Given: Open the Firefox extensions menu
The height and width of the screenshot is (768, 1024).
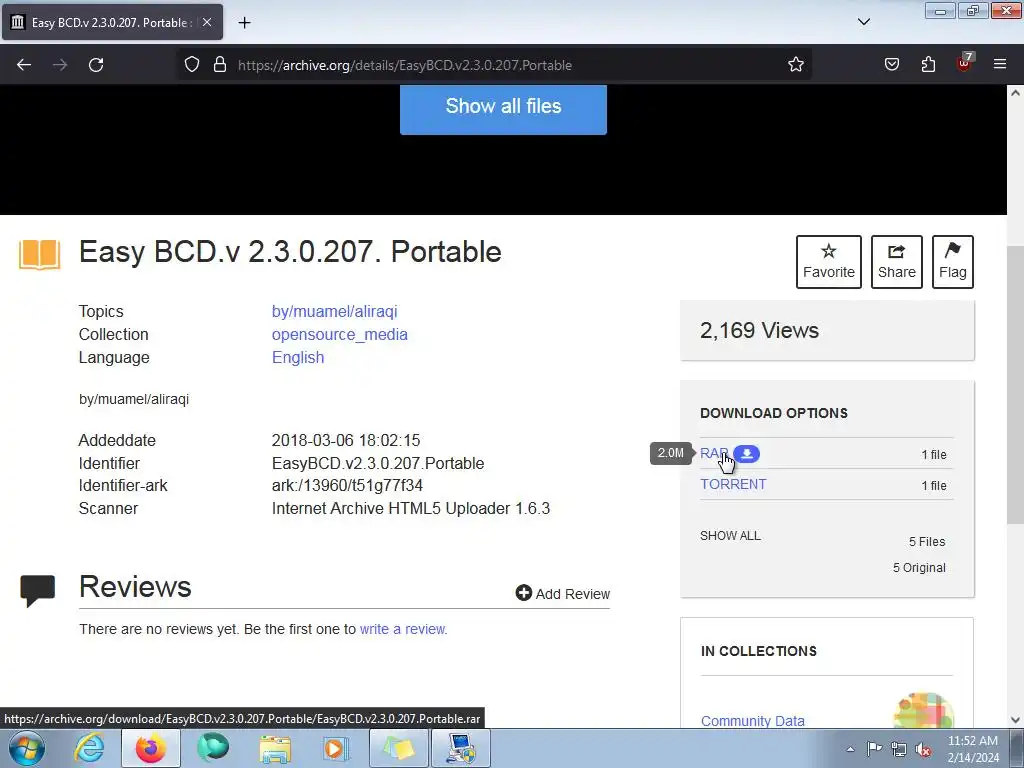Looking at the screenshot, I should (x=928, y=65).
